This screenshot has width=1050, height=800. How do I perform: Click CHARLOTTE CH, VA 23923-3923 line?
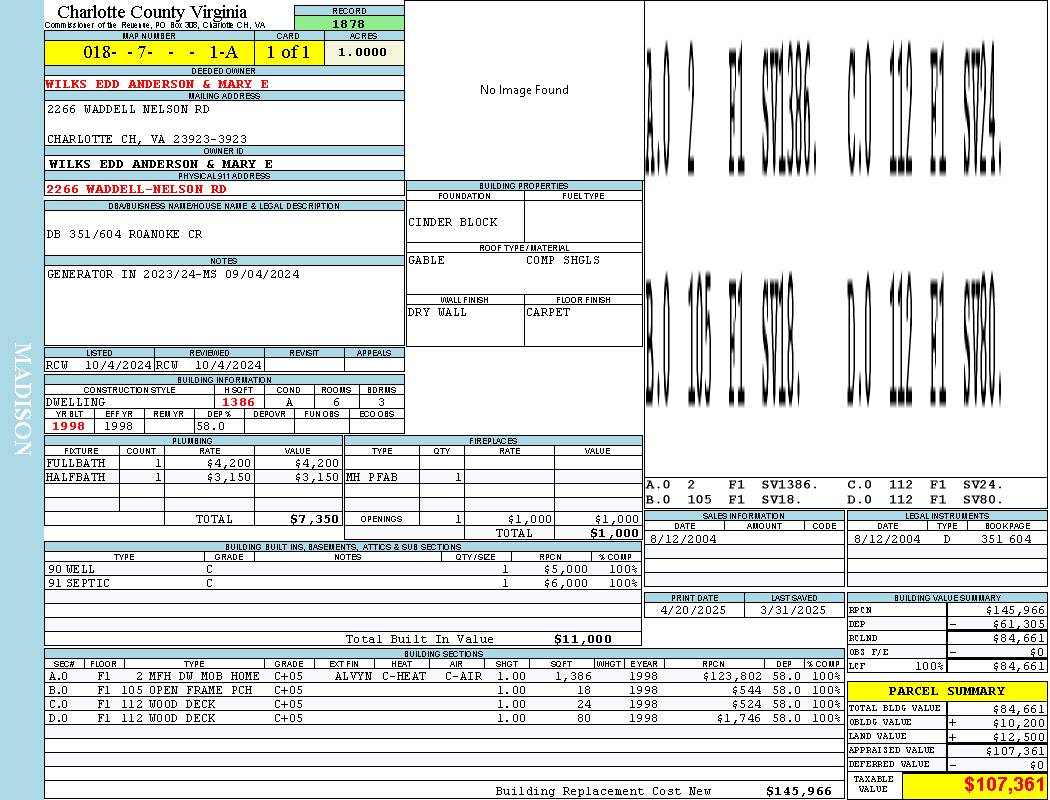(147, 139)
